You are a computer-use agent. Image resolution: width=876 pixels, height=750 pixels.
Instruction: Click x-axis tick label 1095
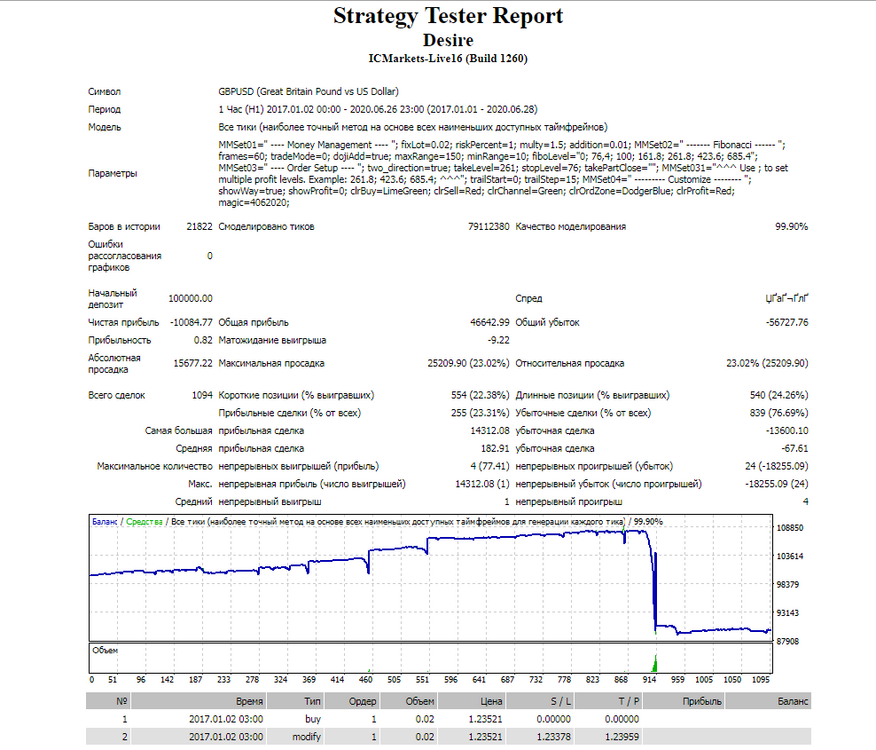pos(760,680)
